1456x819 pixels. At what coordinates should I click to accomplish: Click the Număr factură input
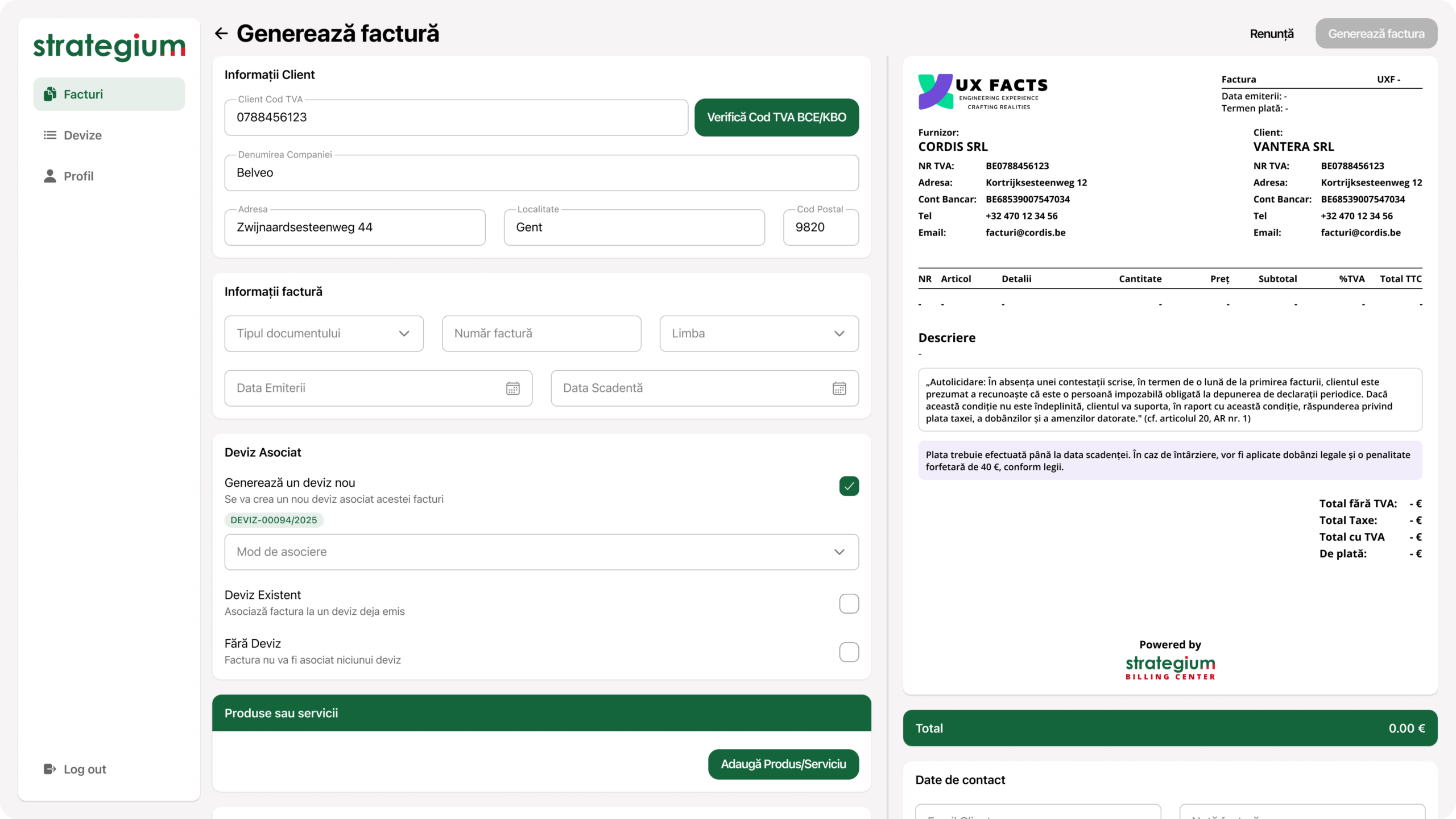click(x=541, y=334)
